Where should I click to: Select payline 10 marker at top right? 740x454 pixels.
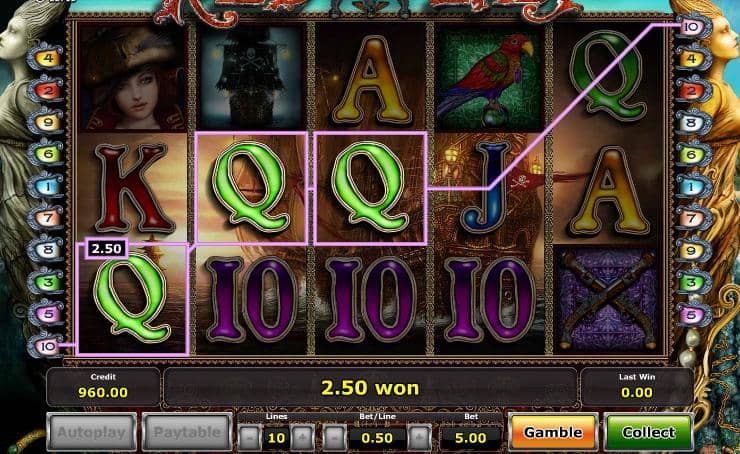(692, 27)
